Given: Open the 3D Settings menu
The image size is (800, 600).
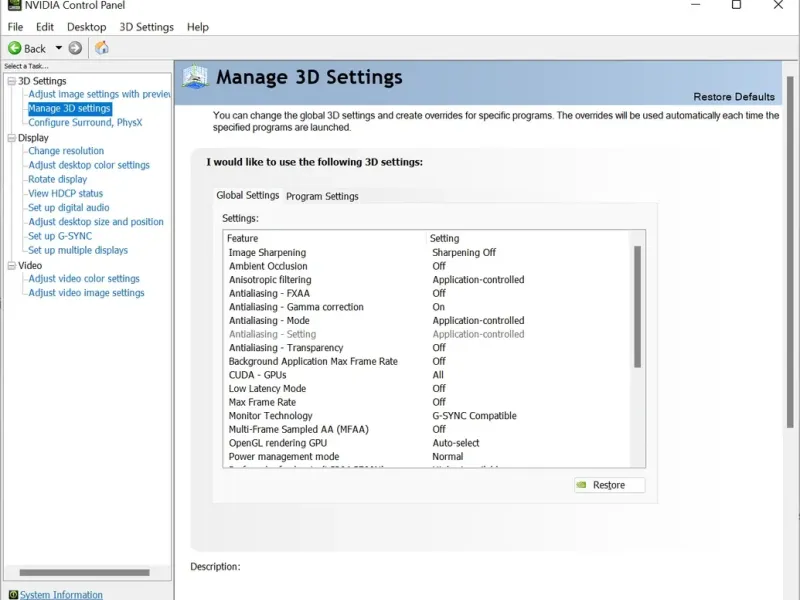Looking at the screenshot, I should click(146, 27).
